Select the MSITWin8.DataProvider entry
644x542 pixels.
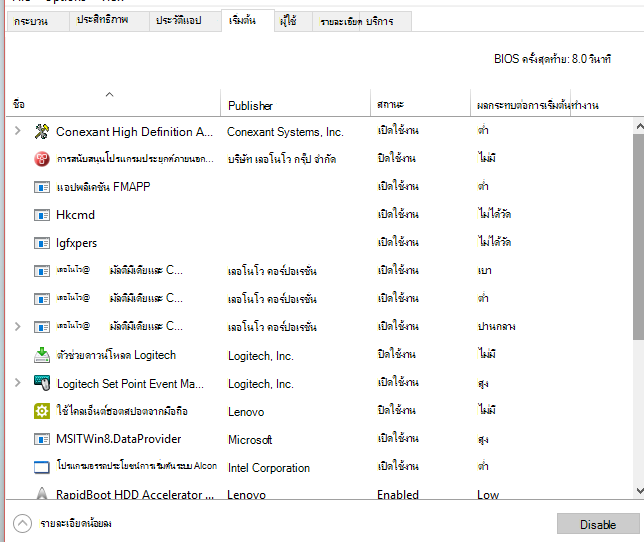tap(119, 439)
